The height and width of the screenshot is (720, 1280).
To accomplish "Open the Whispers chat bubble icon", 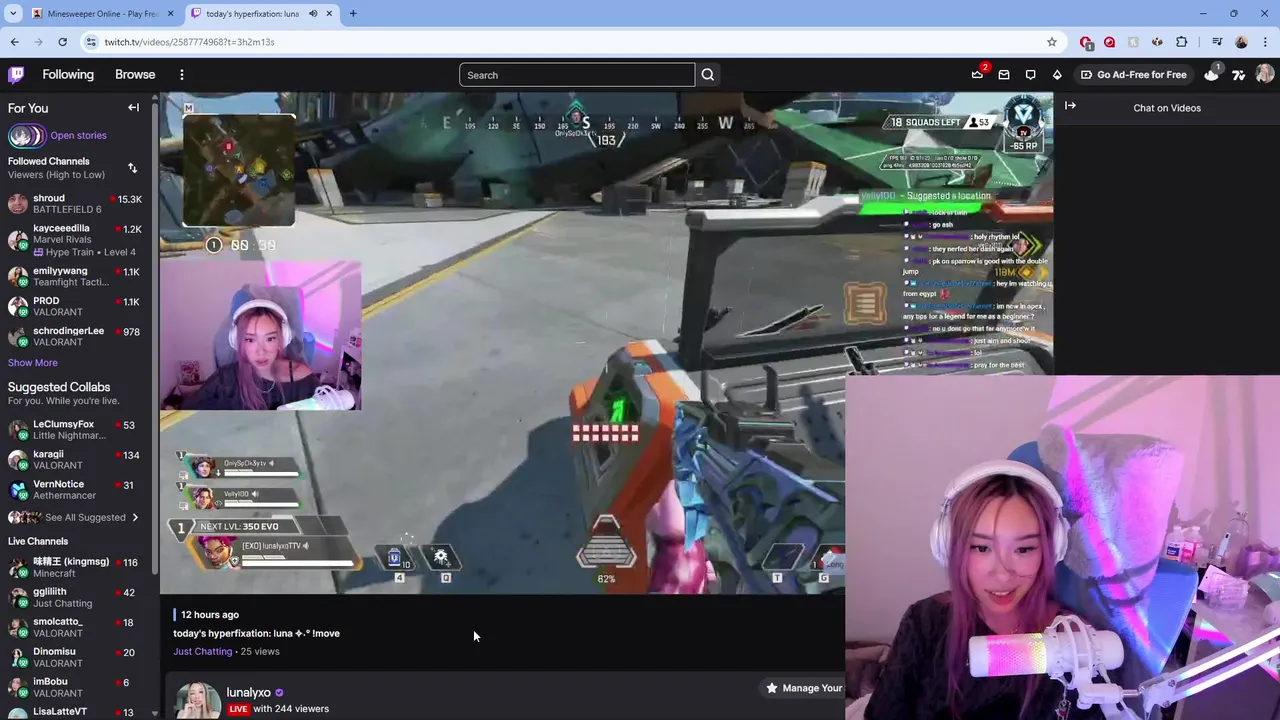I will 1030,75.
